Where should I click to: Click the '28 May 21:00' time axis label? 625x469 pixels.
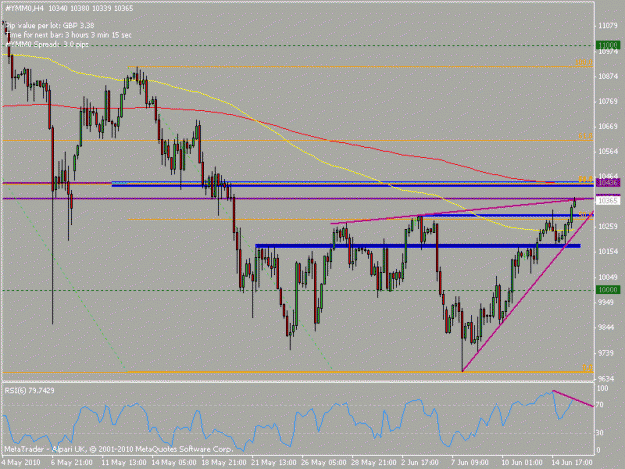coord(374,462)
